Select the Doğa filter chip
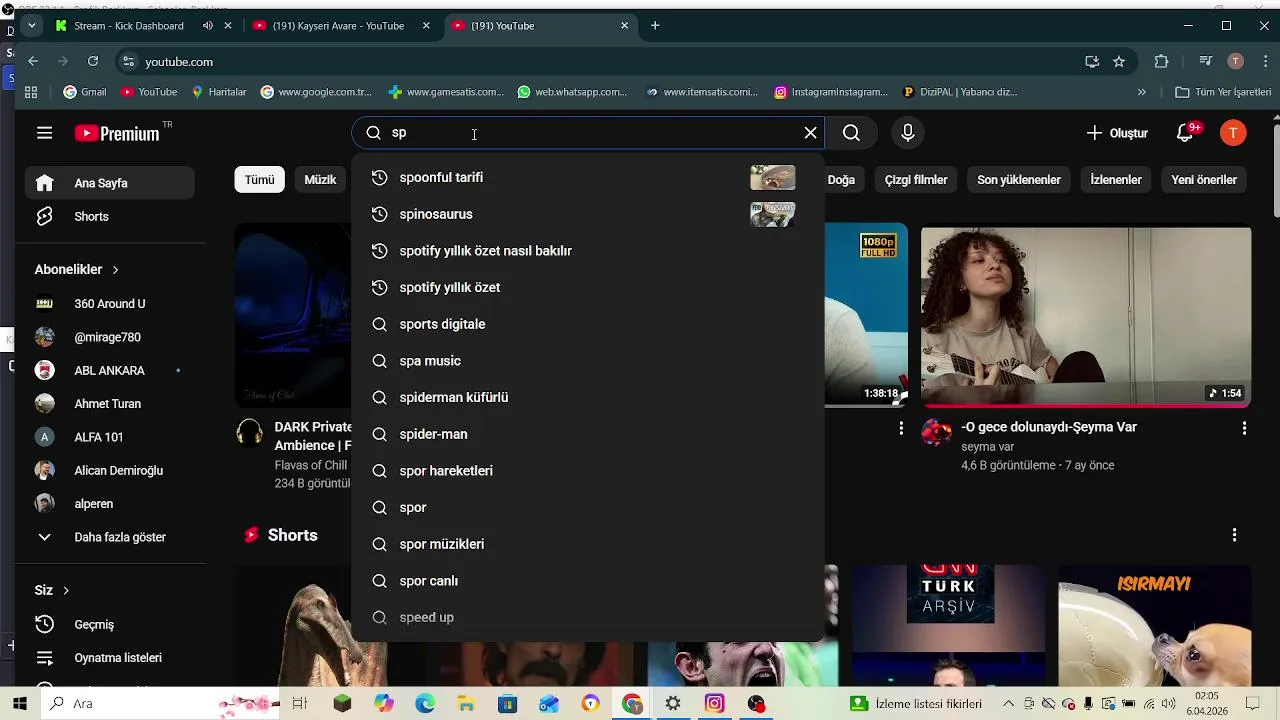 (x=841, y=180)
